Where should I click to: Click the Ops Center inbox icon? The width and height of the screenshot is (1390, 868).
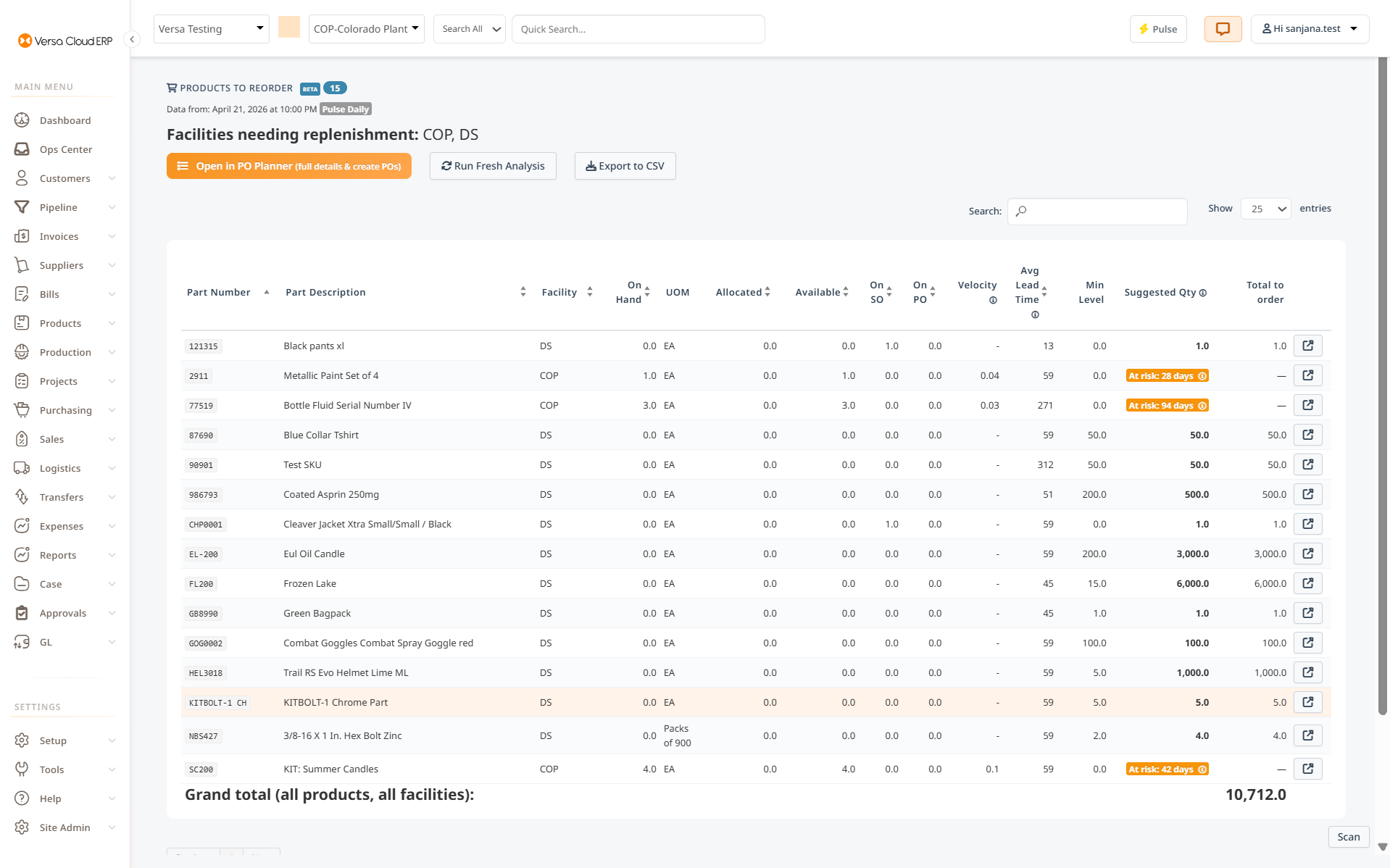[22, 149]
